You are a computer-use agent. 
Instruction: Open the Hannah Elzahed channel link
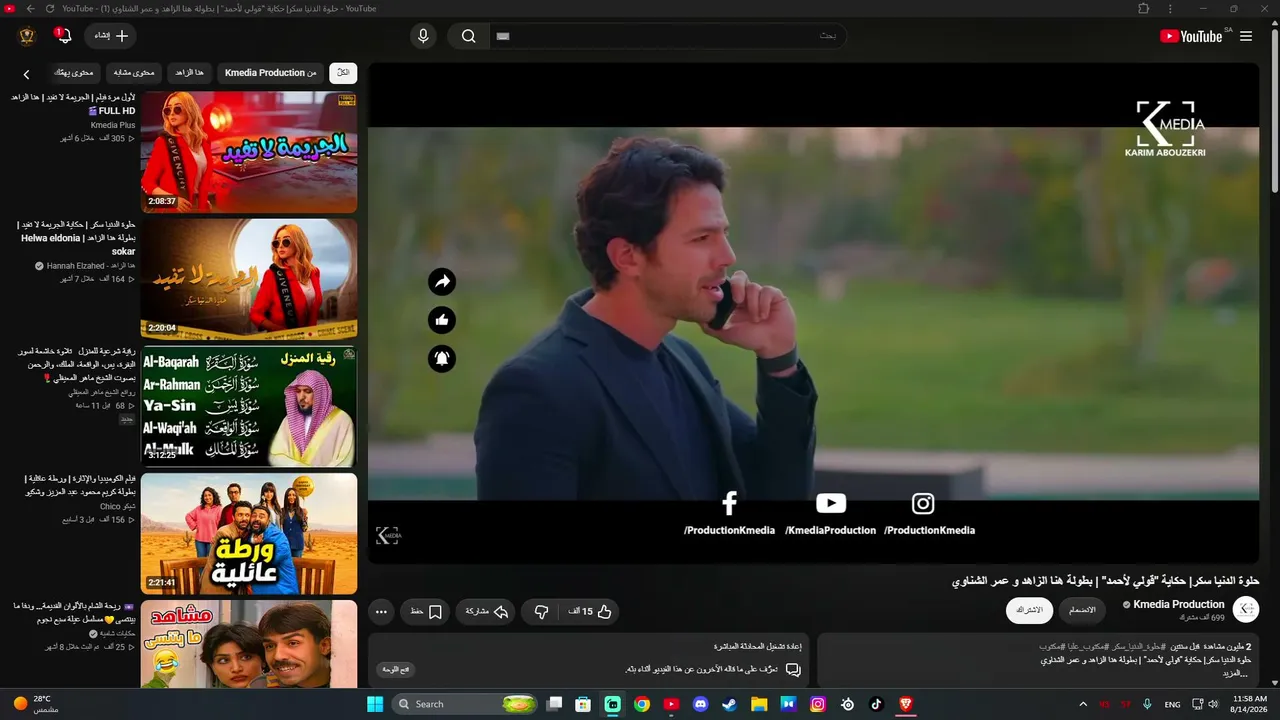[x=90, y=266]
